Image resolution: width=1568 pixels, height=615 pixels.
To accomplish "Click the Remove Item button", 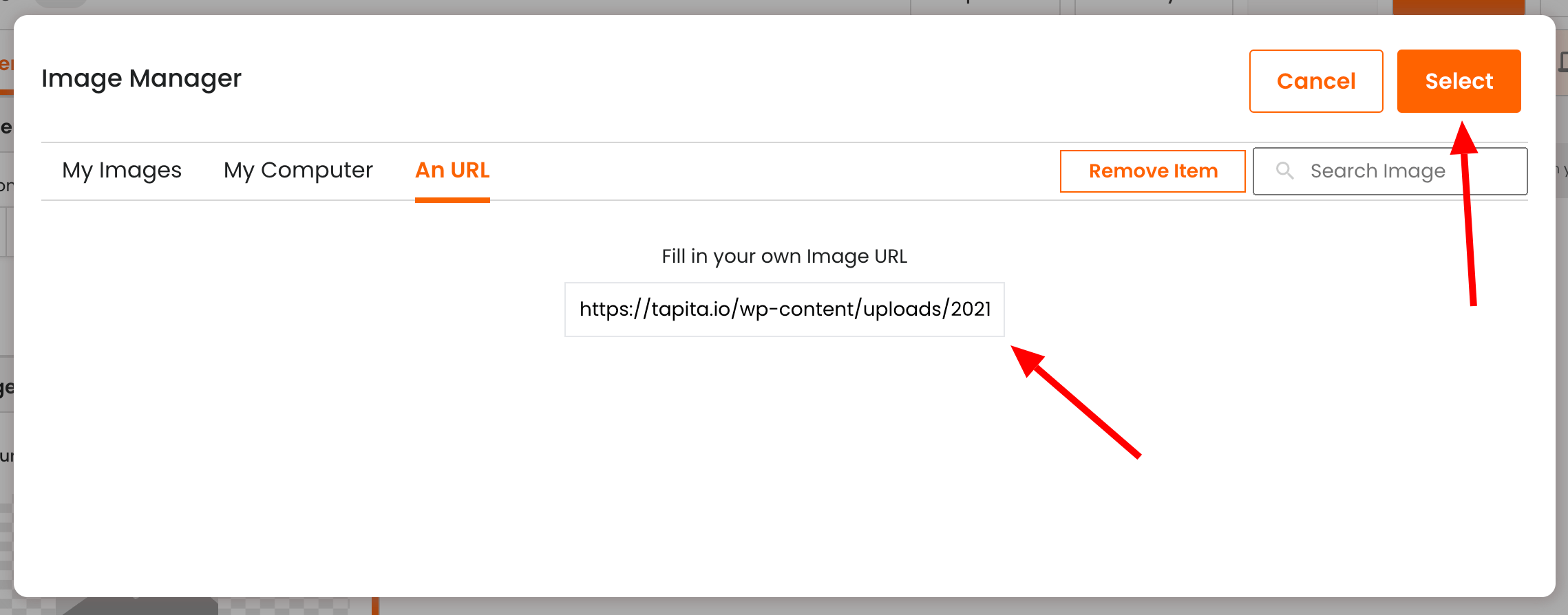I will tap(1153, 171).
